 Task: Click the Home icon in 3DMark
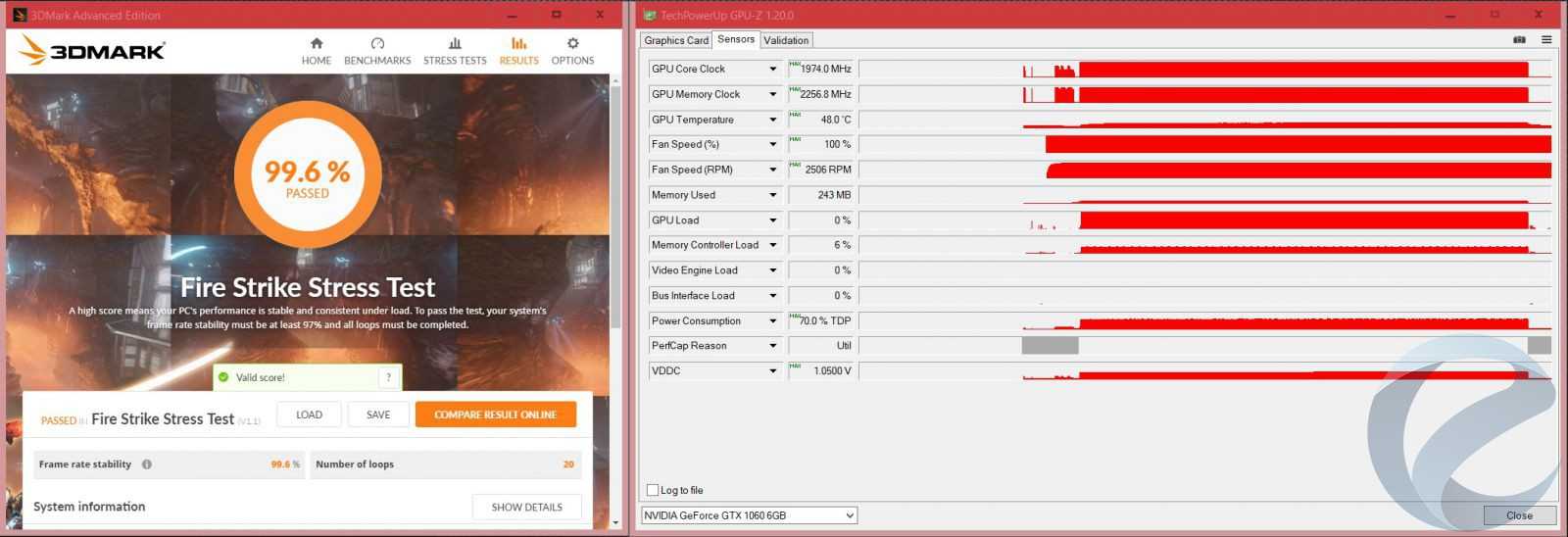[x=316, y=44]
